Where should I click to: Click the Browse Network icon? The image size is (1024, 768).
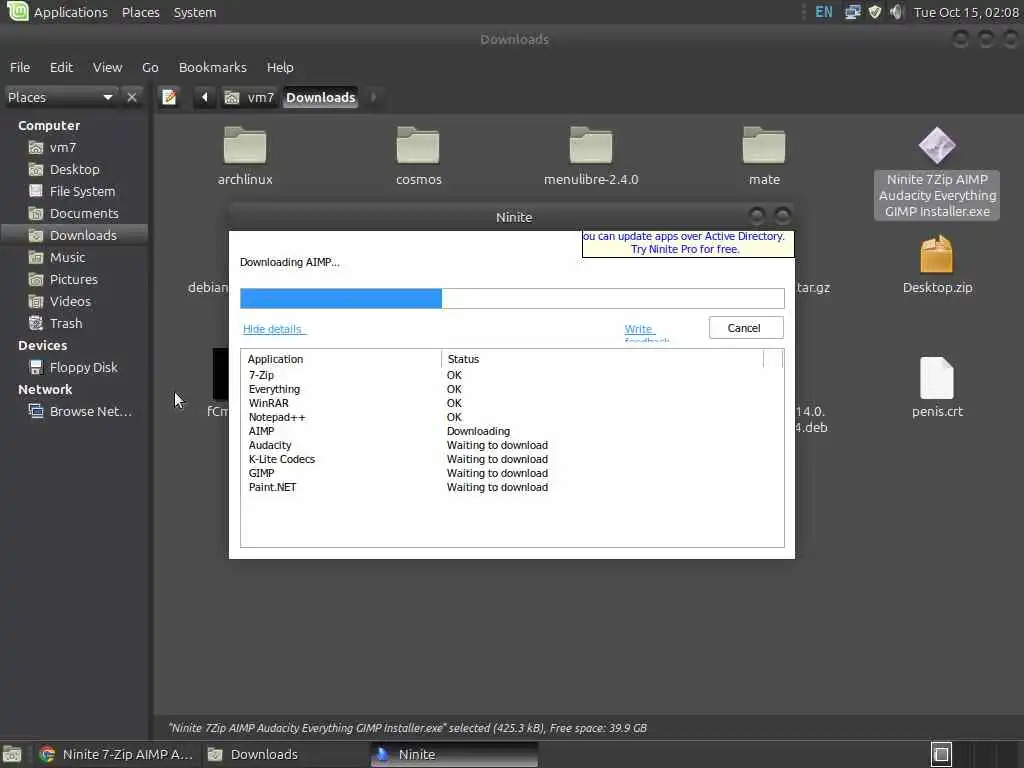click(x=36, y=411)
